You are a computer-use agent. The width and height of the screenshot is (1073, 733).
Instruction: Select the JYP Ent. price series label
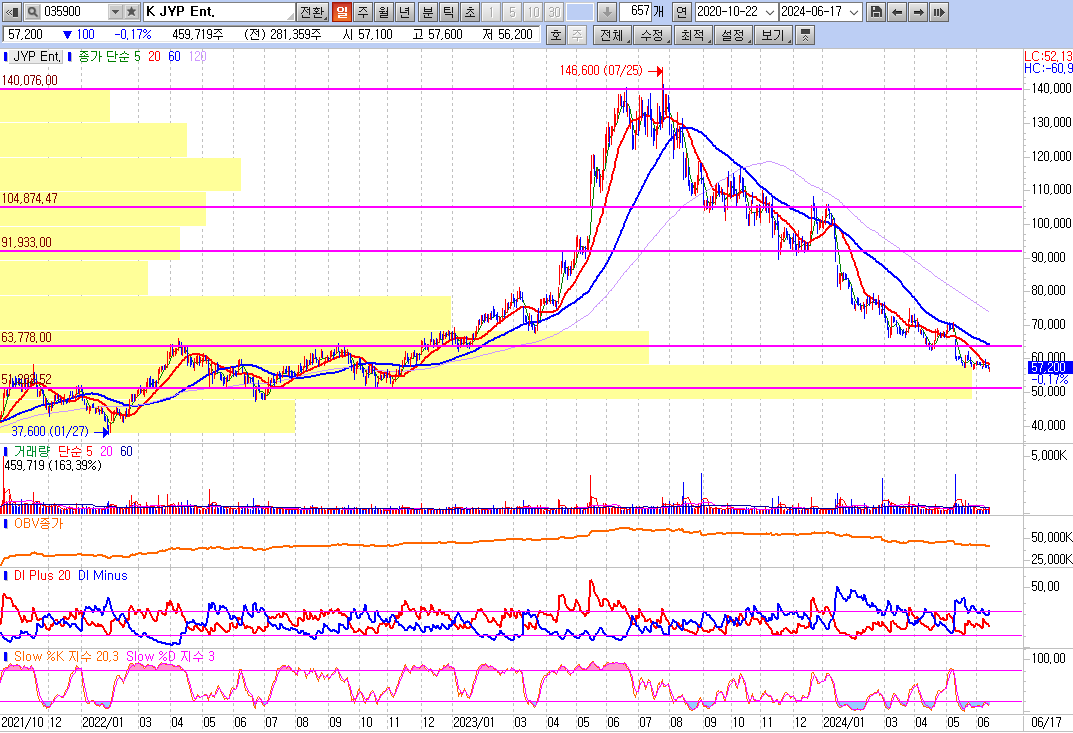pyautogui.click(x=37, y=56)
